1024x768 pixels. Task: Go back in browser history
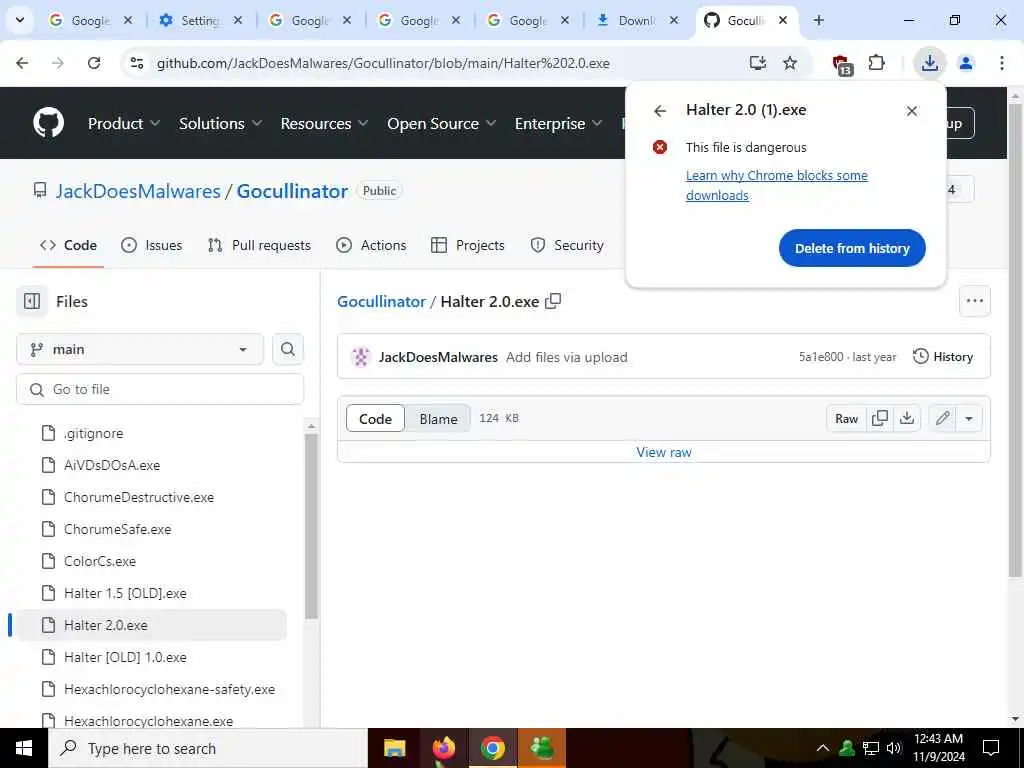coord(22,63)
